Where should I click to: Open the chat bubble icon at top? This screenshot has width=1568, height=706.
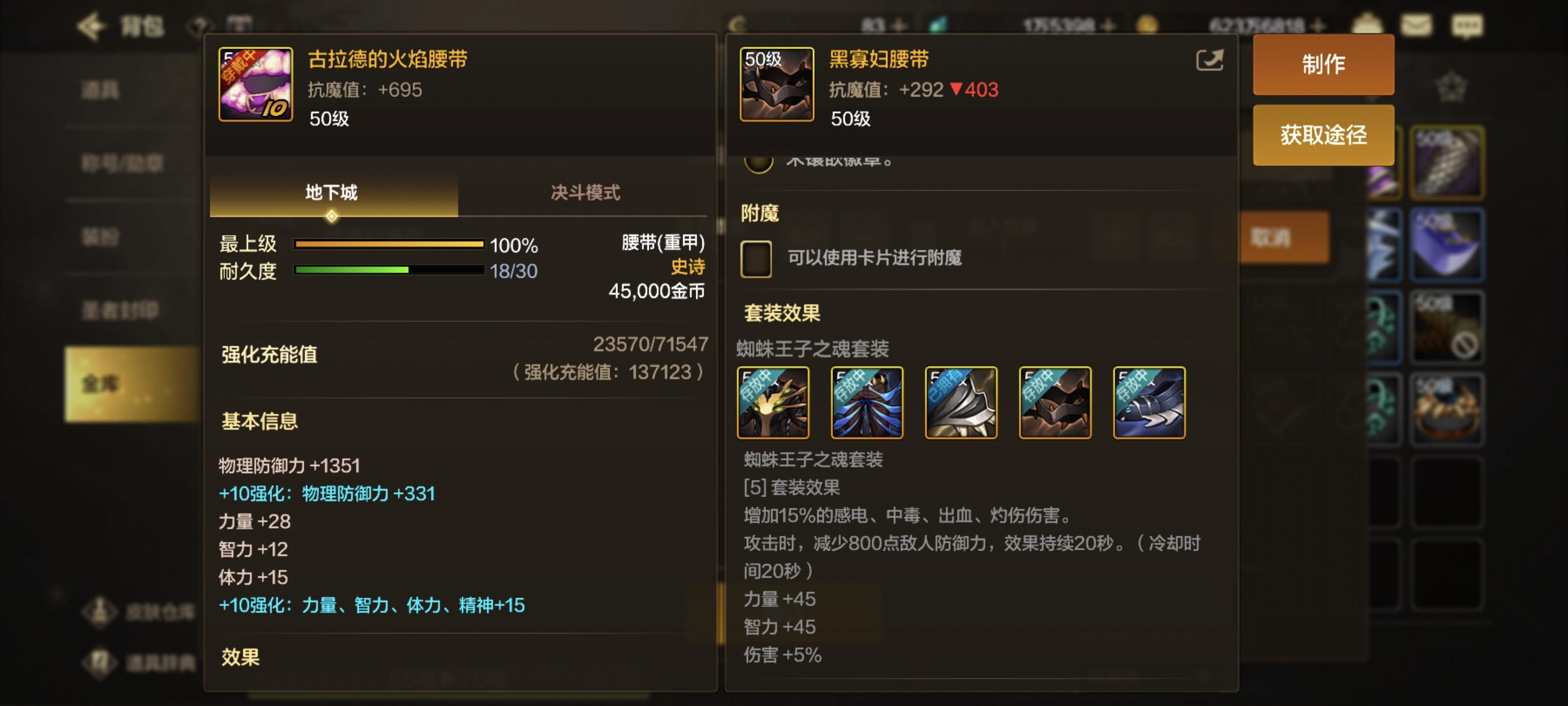(x=1467, y=25)
